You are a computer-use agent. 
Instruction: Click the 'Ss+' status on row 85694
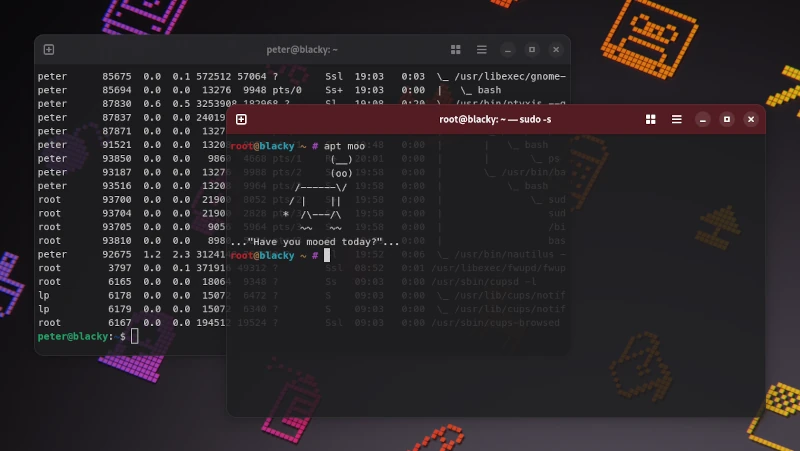(334, 90)
